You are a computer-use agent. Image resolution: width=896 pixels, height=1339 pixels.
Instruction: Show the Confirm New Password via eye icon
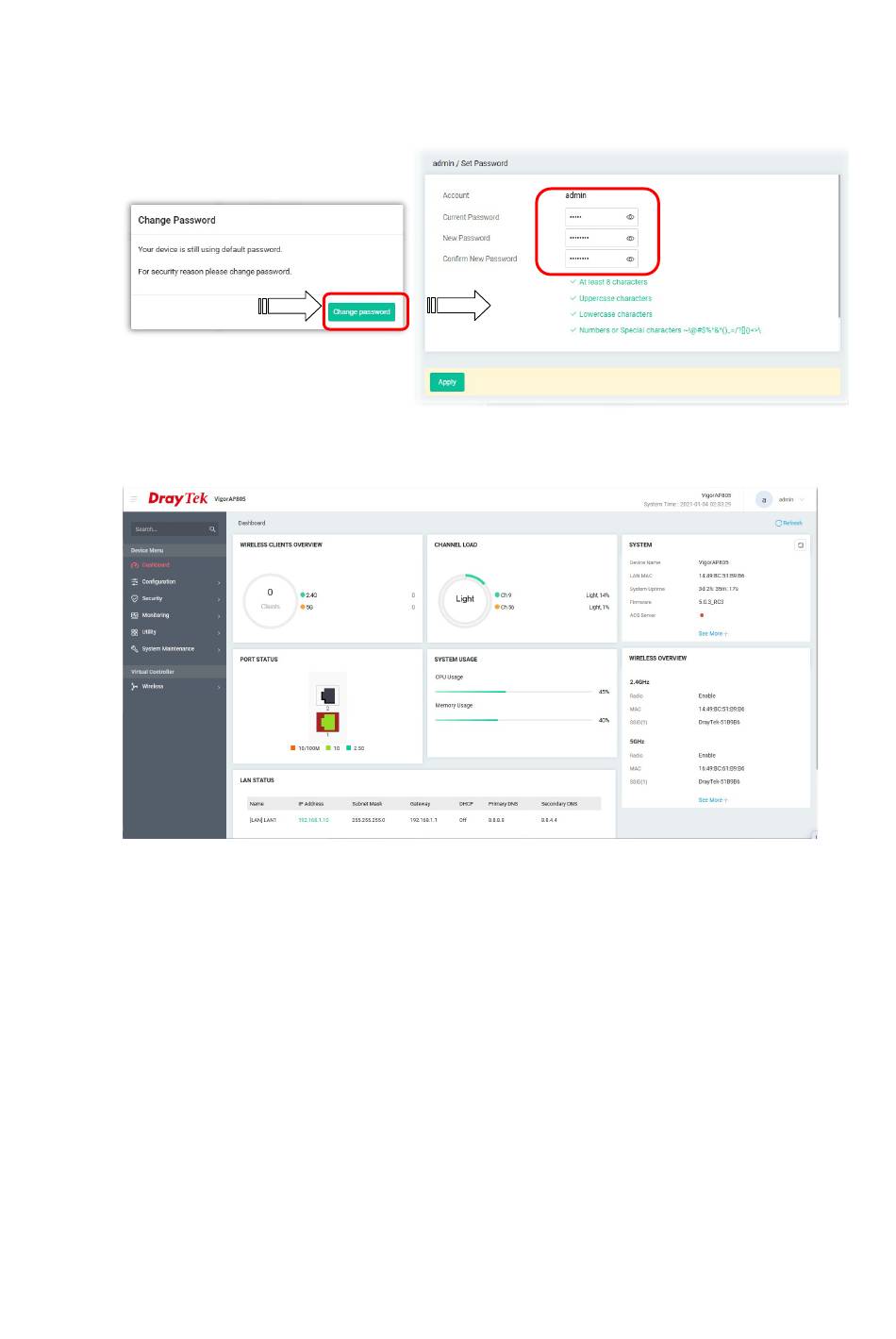[x=630, y=259]
